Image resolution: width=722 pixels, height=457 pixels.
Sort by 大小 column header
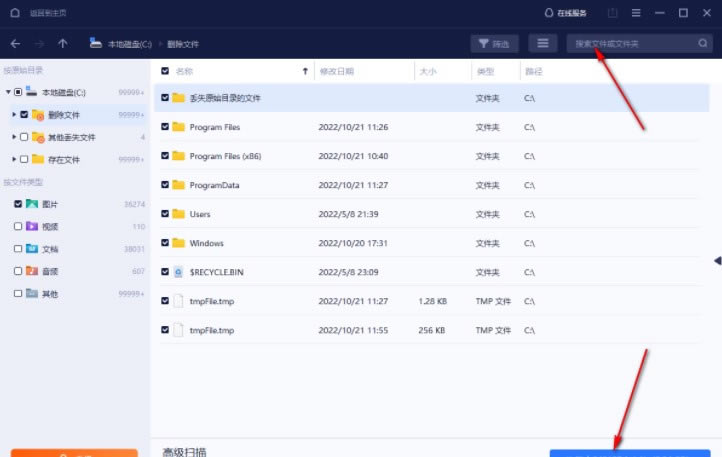pos(428,72)
